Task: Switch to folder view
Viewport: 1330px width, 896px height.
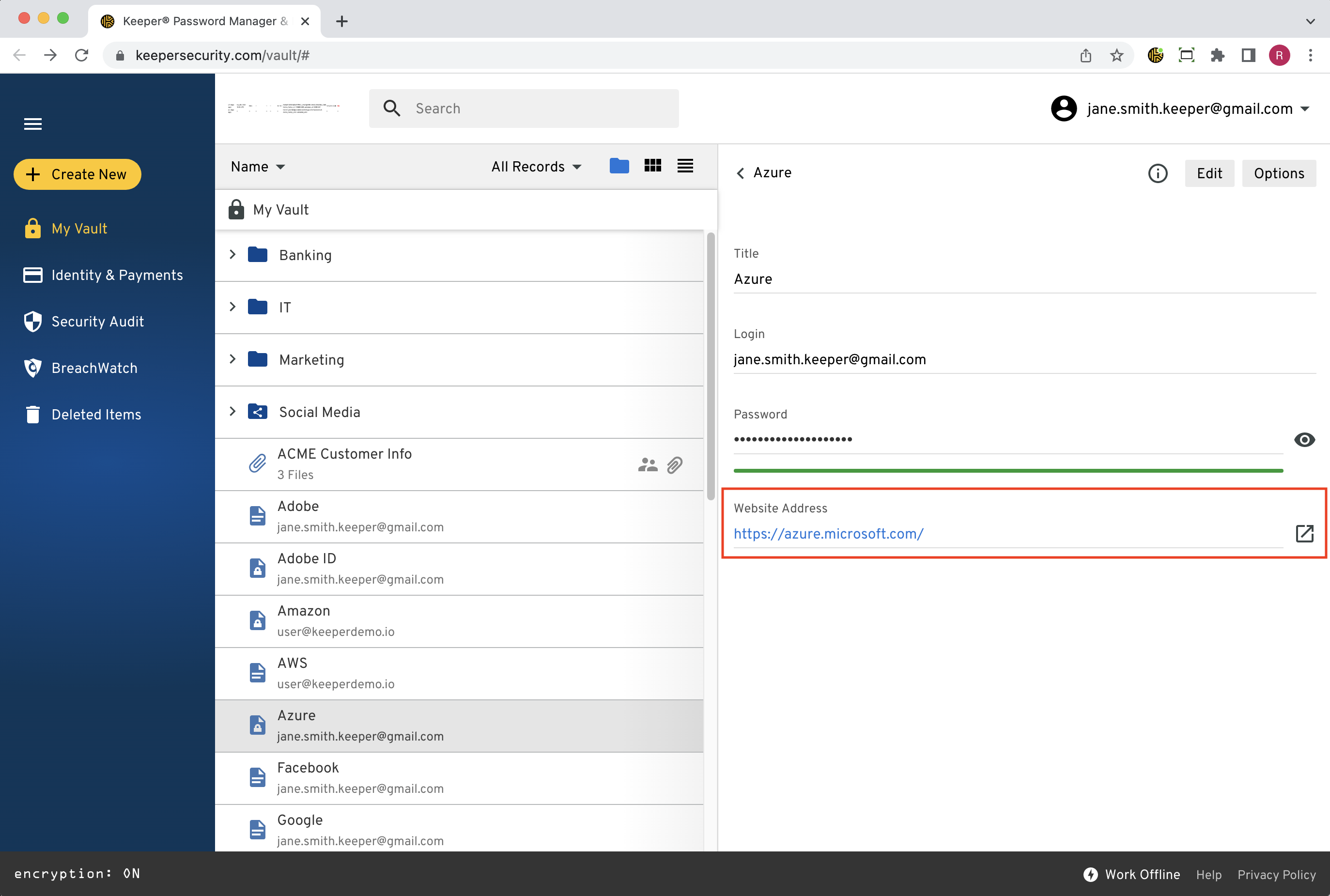Action: pos(619,166)
